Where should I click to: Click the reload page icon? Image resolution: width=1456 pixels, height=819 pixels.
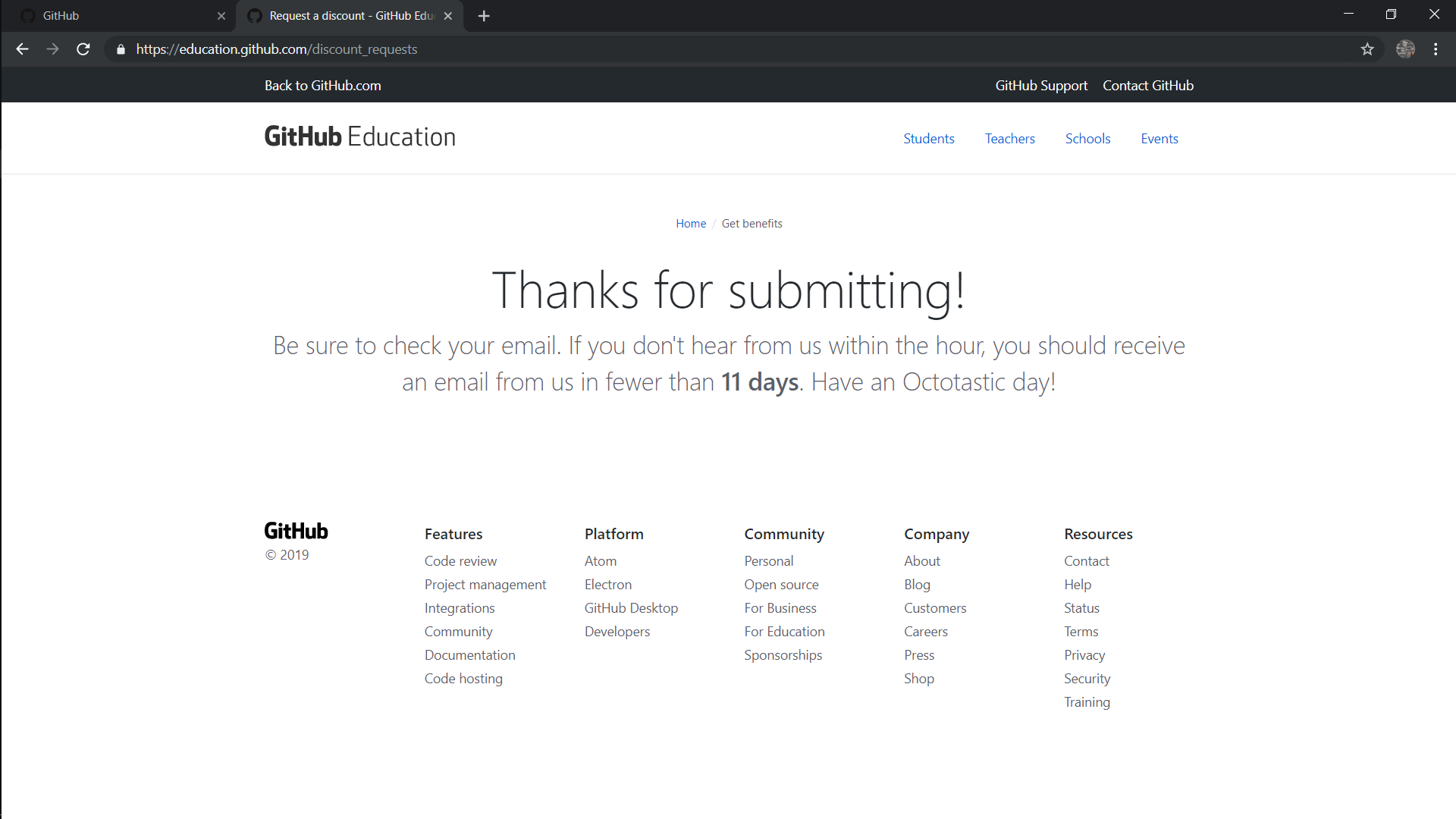(x=83, y=49)
